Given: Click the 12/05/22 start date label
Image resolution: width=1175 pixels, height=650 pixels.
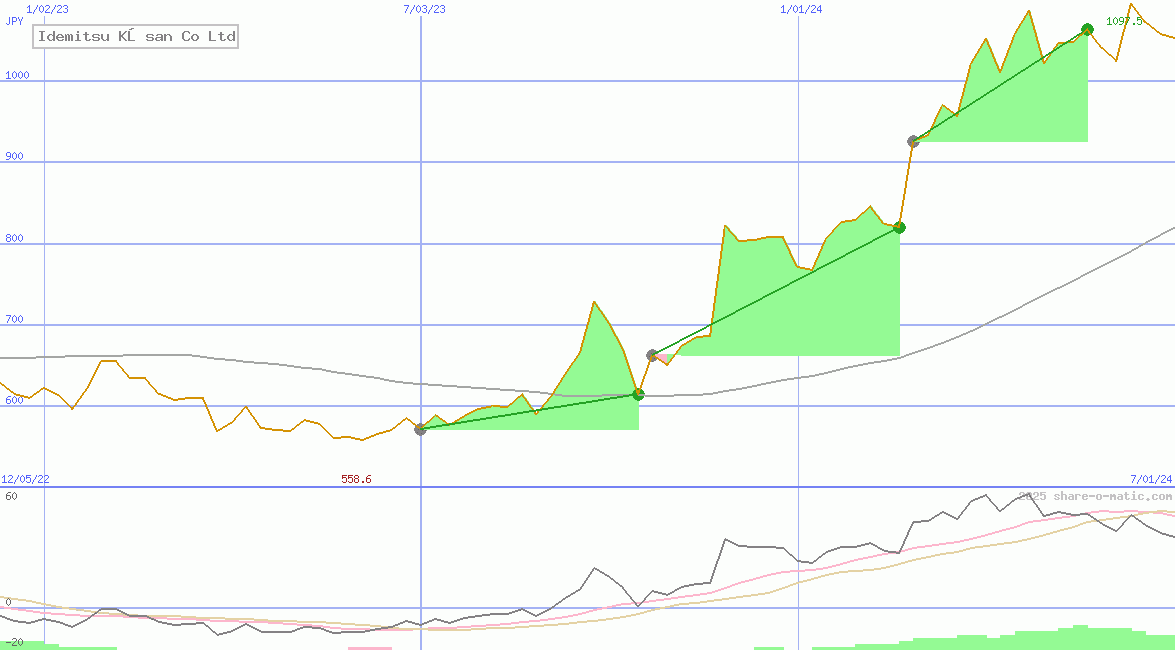Looking at the screenshot, I should [25, 479].
